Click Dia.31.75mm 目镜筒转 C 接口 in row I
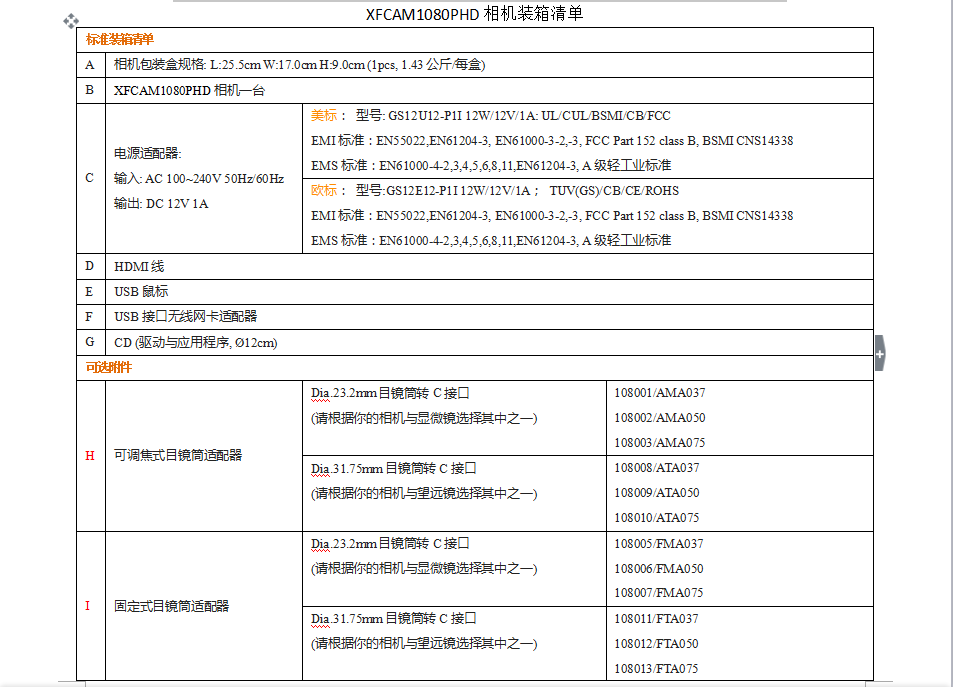Image resolution: width=953 pixels, height=687 pixels. point(394,618)
